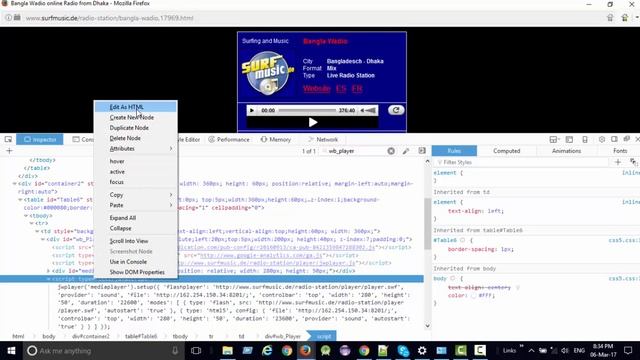The height and width of the screenshot is (360, 640).
Task: Open Windows Start menu
Action: pyautogui.click(x=11, y=351)
